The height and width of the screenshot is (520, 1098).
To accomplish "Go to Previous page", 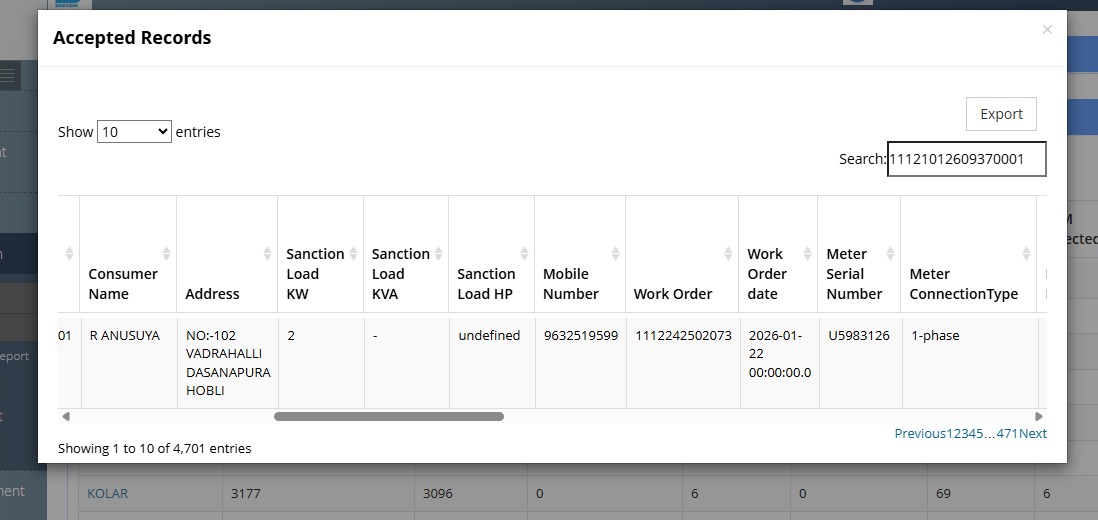I will pos(920,433).
